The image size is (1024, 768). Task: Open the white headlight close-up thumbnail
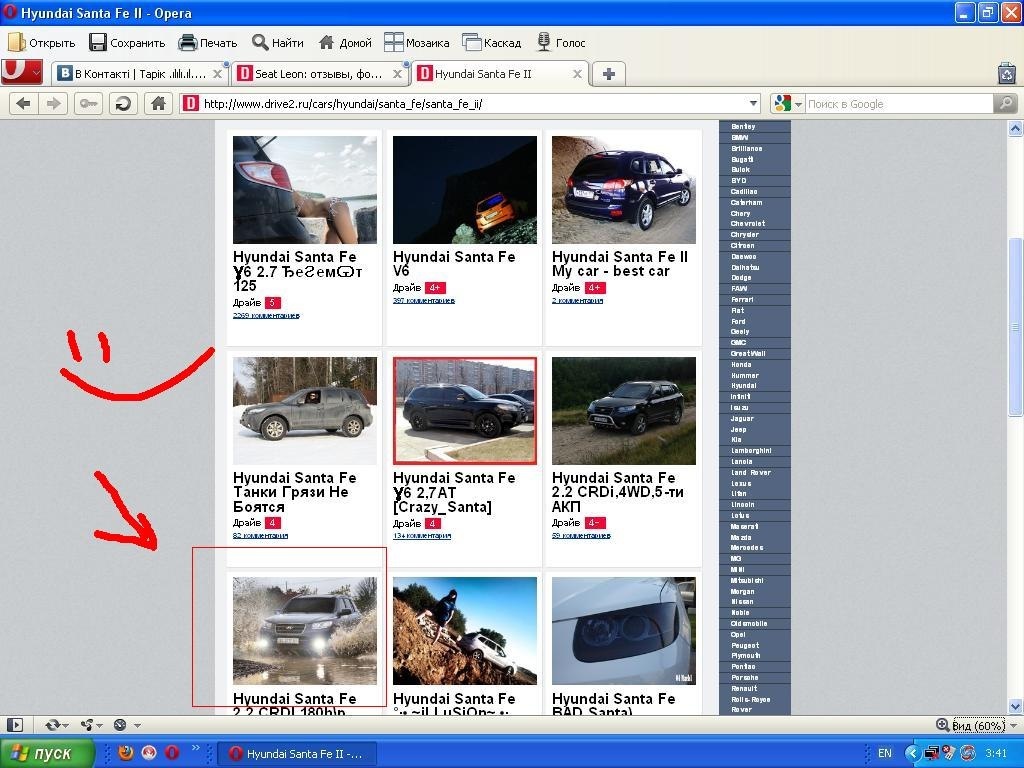click(624, 631)
